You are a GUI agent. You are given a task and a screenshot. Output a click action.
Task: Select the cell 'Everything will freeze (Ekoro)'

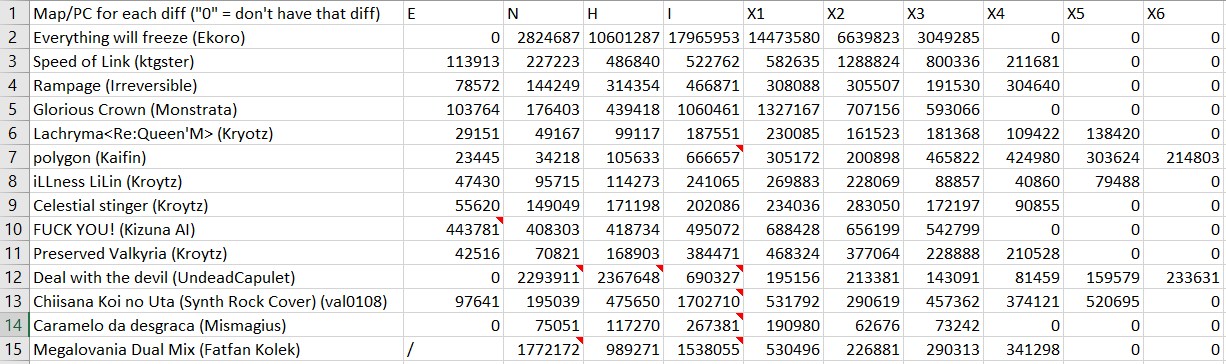pyautogui.click(x=215, y=38)
